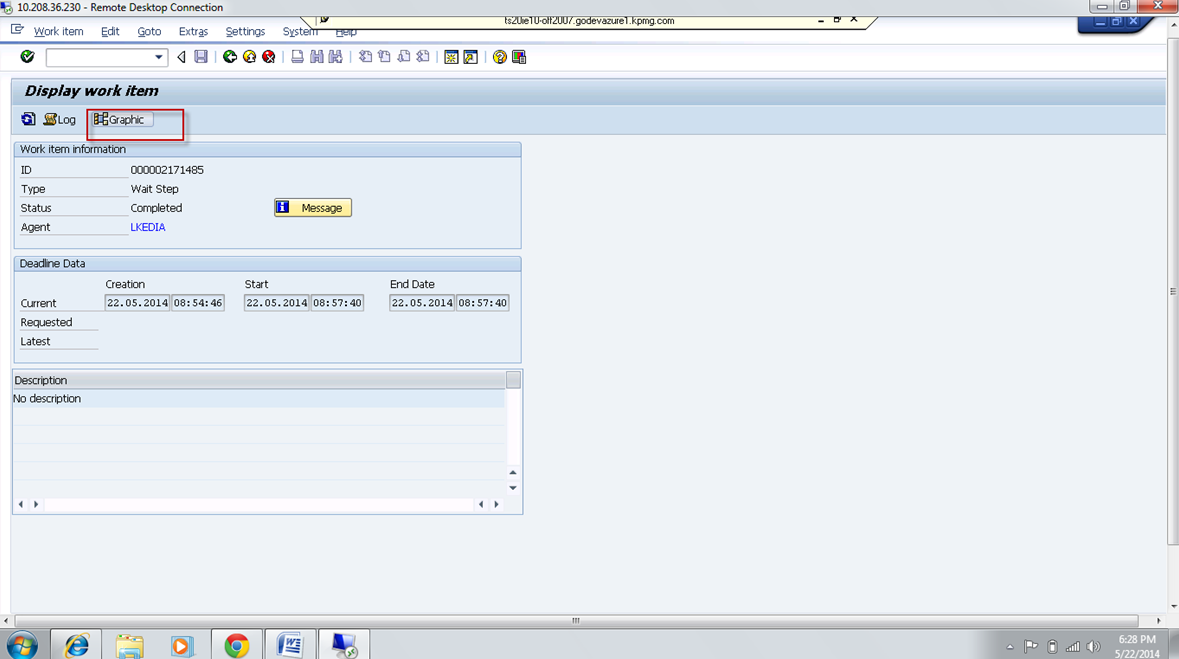
Task: Open the Print icon
Action: tap(296, 57)
